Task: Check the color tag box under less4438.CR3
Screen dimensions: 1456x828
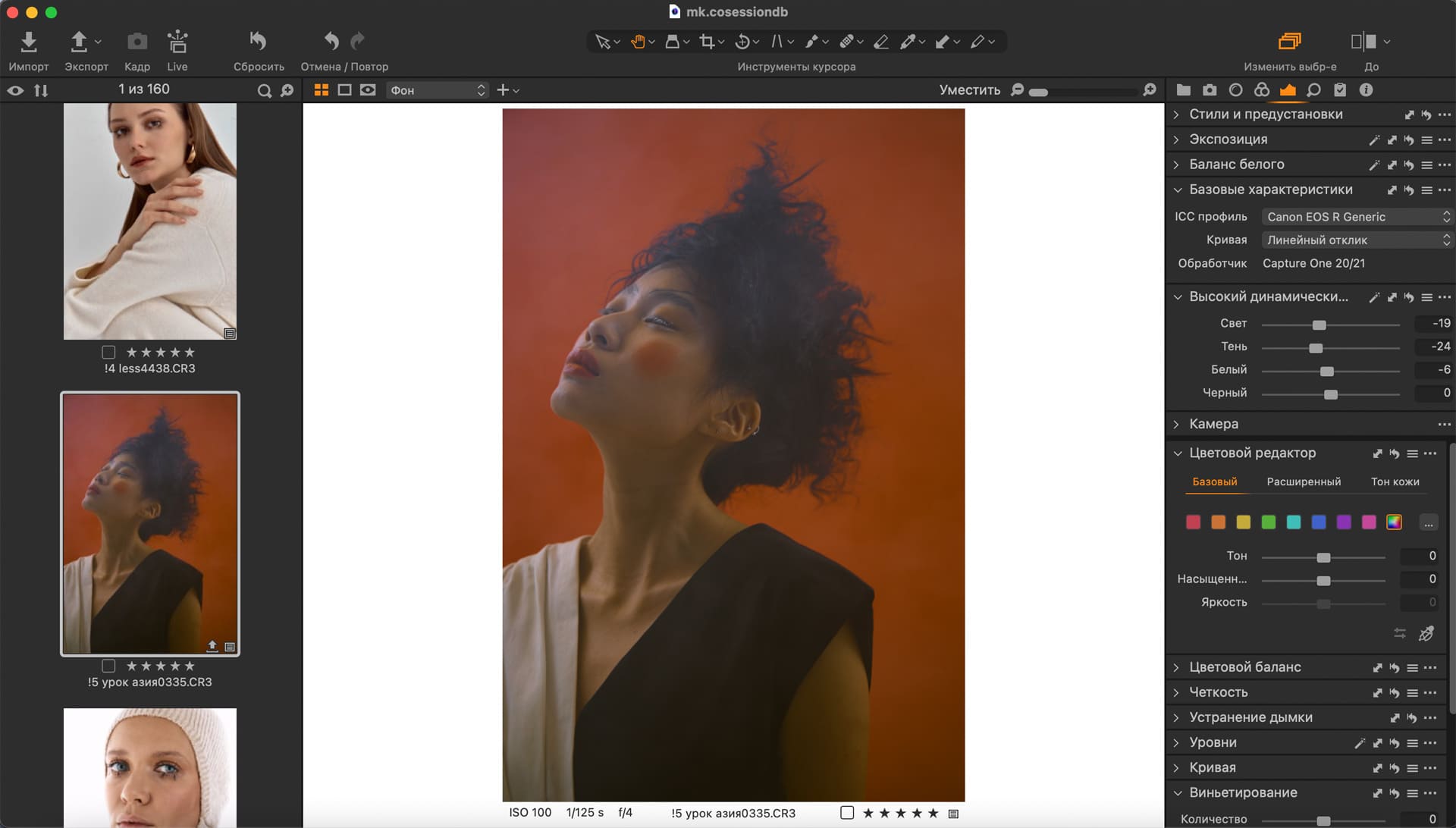Action: 108,353
